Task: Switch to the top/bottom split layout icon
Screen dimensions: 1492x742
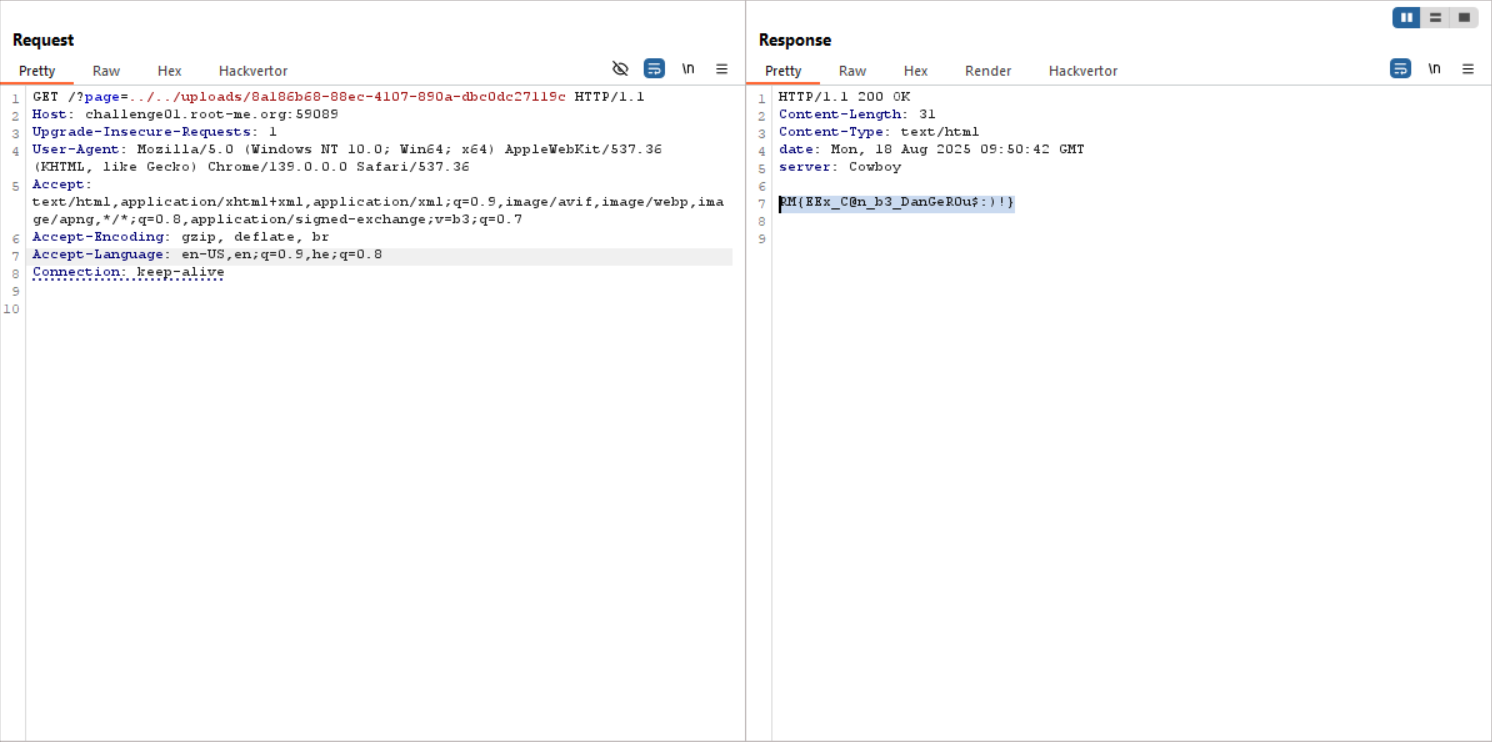Action: click(x=1435, y=17)
